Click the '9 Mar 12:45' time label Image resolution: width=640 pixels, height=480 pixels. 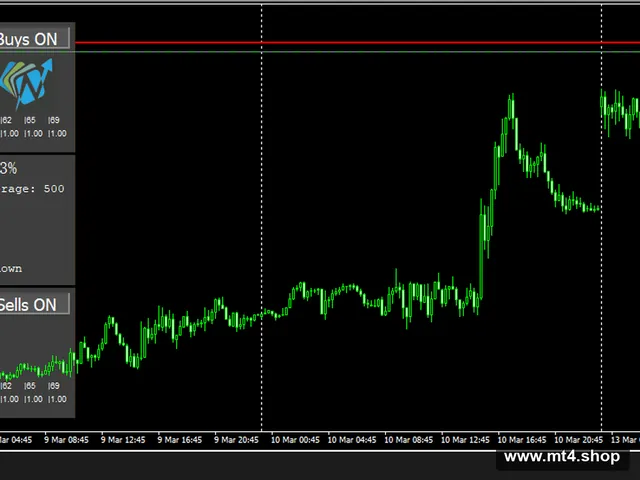point(123,440)
